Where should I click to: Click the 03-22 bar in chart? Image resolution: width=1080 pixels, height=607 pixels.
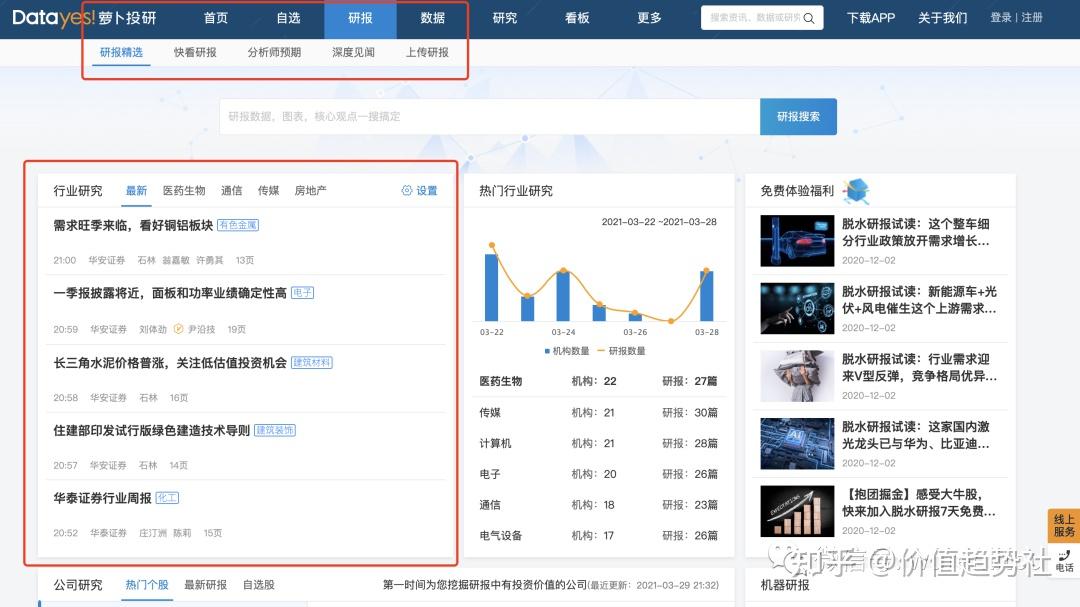coord(491,287)
